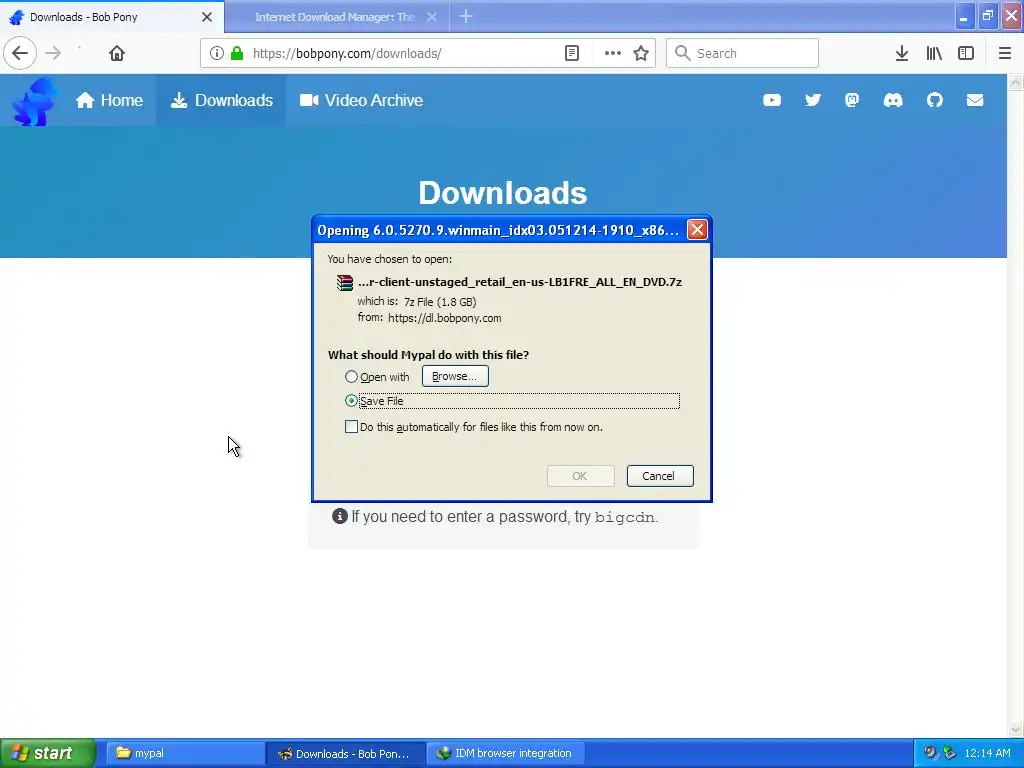Viewport: 1024px width, 768px height.
Task: Switch to Downloads - Bob Pony tab
Action: point(112,17)
